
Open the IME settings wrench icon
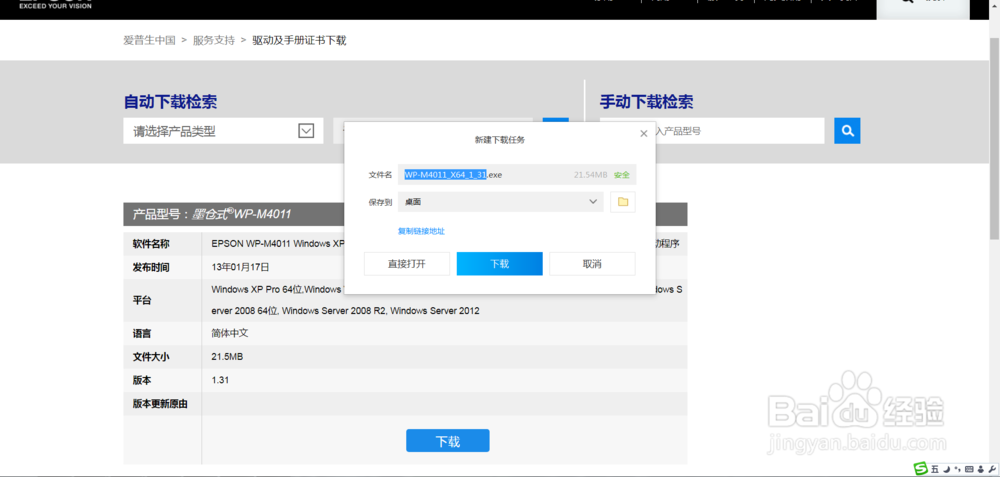[992, 469]
